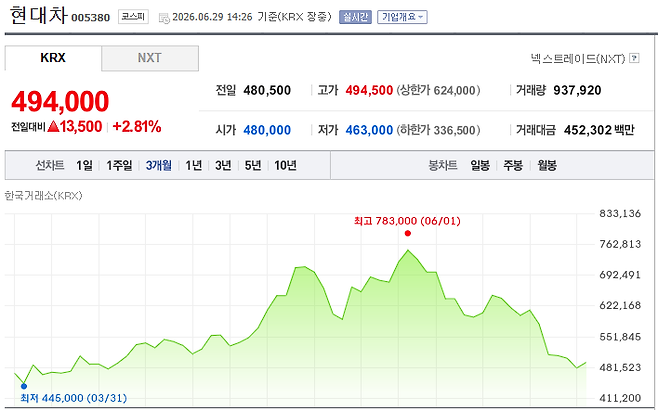Click the stock code 005380

coord(91,18)
